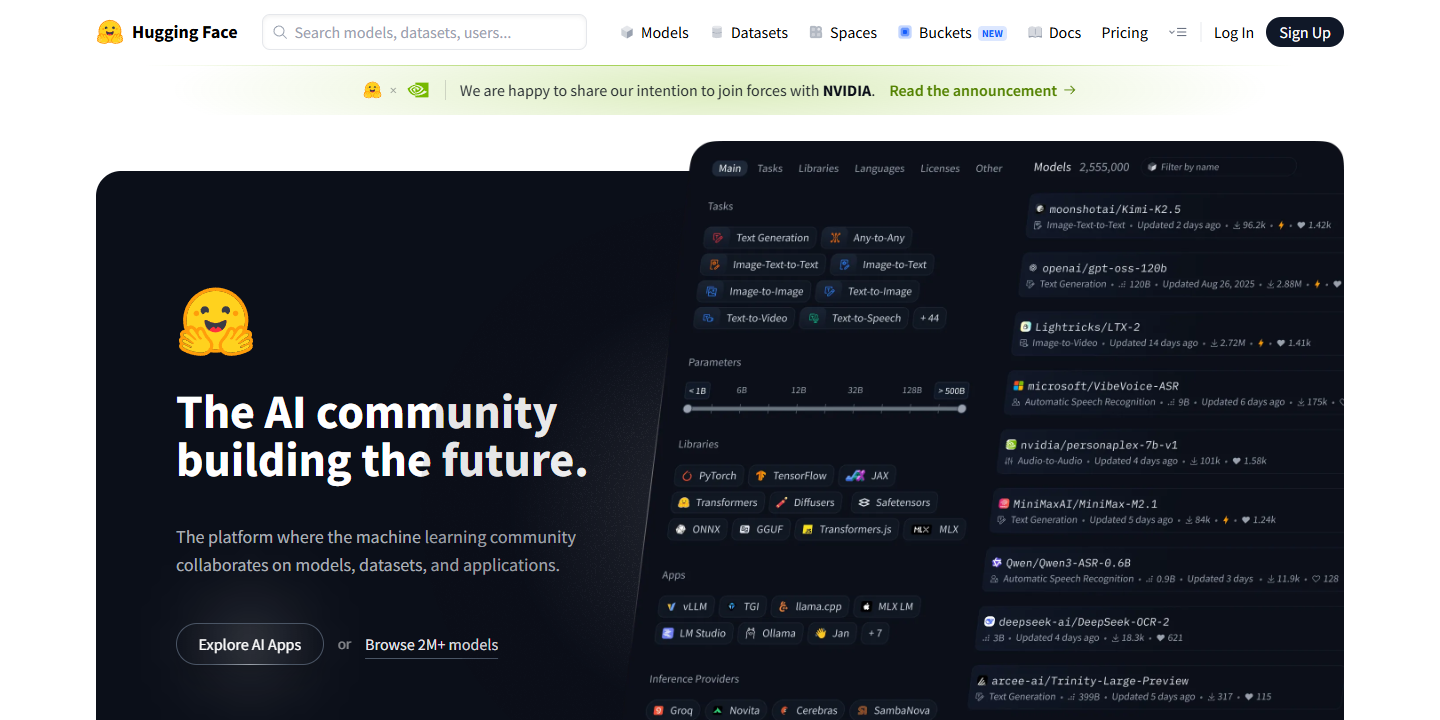Select the Text-to-Speech task chip
This screenshot has height=720, width=1440.
tap(855, 318)
